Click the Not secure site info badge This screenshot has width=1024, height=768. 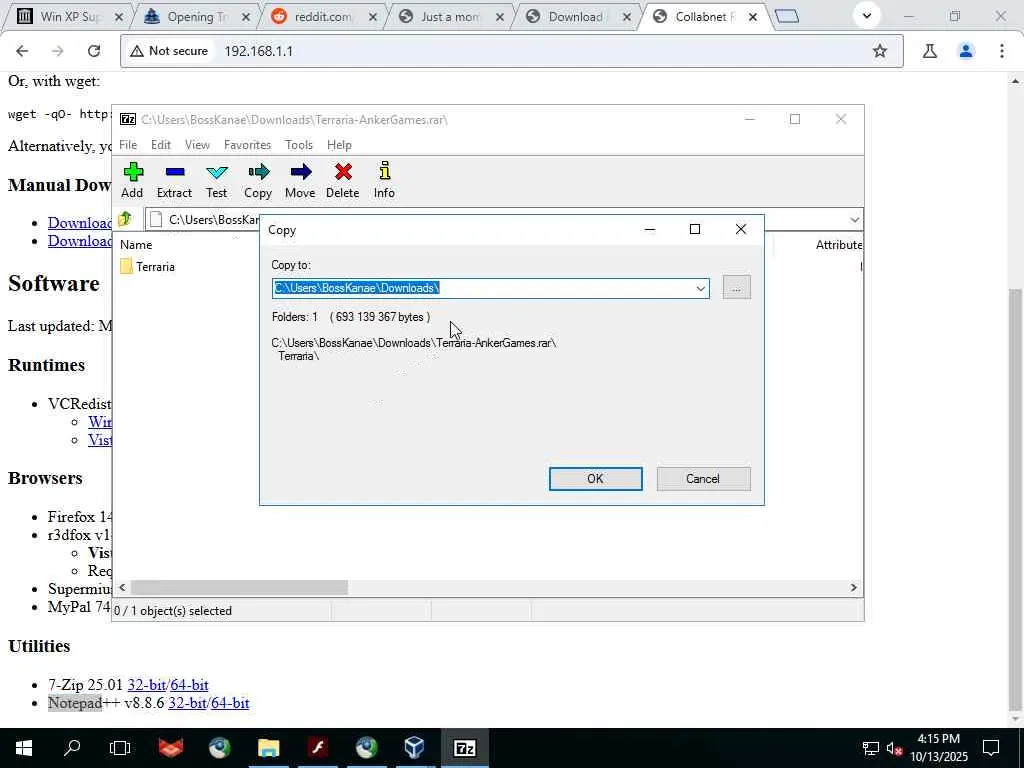pos(169,51)
